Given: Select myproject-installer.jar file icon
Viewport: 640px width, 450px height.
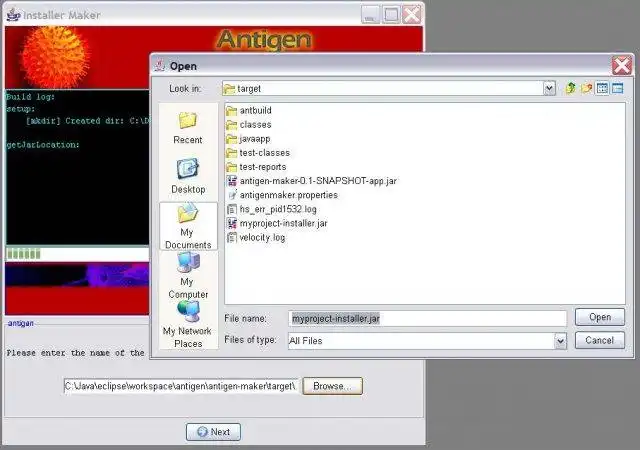Looking at the screenshot, I should [231, 223].
